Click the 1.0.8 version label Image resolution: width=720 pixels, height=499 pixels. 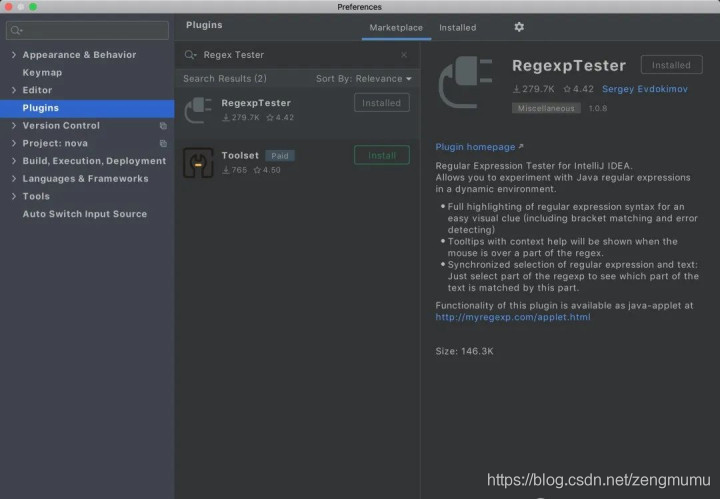[598, 108]
